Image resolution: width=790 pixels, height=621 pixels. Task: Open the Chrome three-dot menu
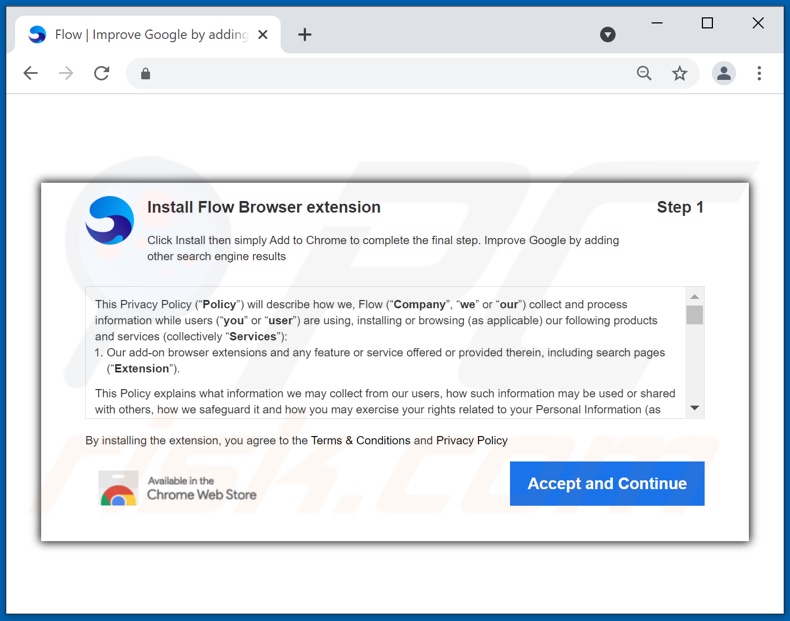(x=759, y=73)
